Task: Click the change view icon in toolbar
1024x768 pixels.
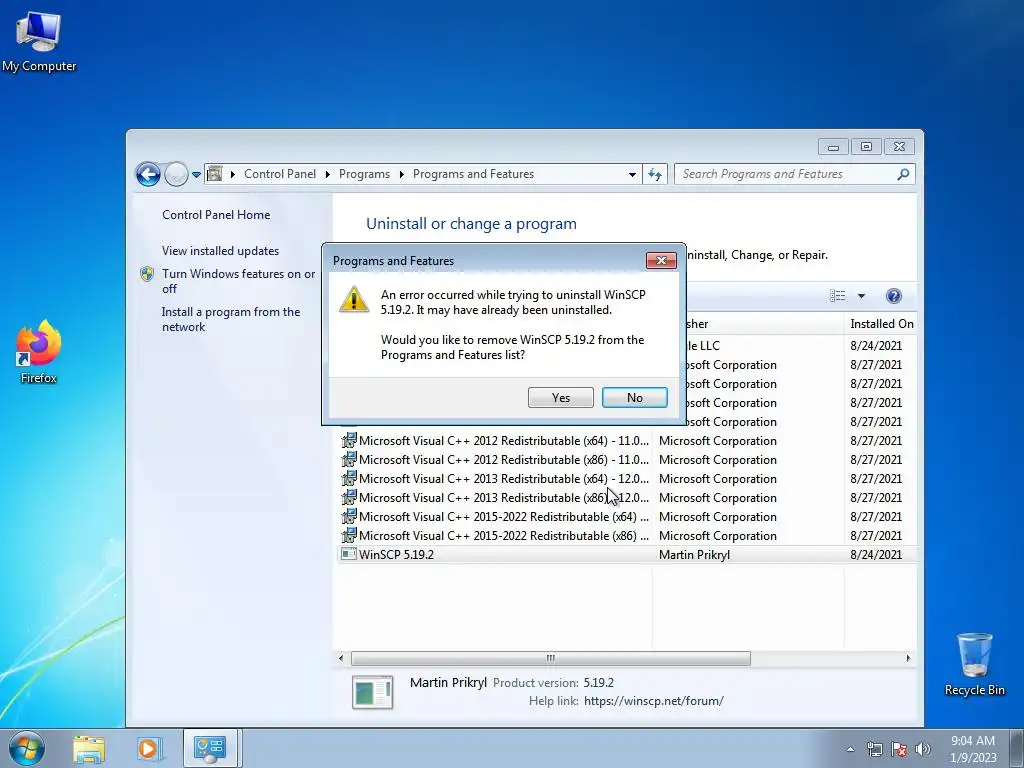Action: click(x=837, y=296)
